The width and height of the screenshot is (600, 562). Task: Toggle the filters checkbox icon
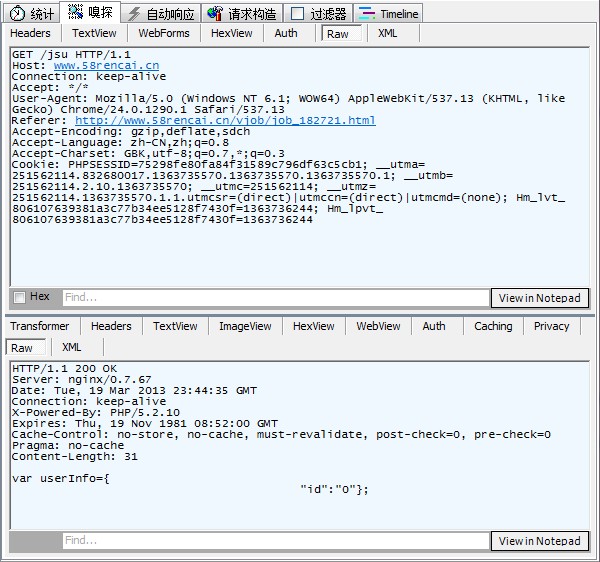[x=297, y=14]
